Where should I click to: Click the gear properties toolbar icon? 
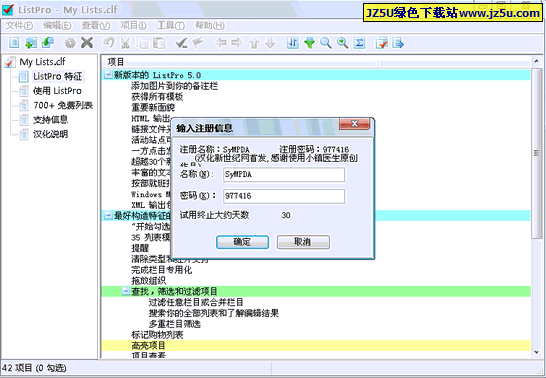click(x=70, y=43)
